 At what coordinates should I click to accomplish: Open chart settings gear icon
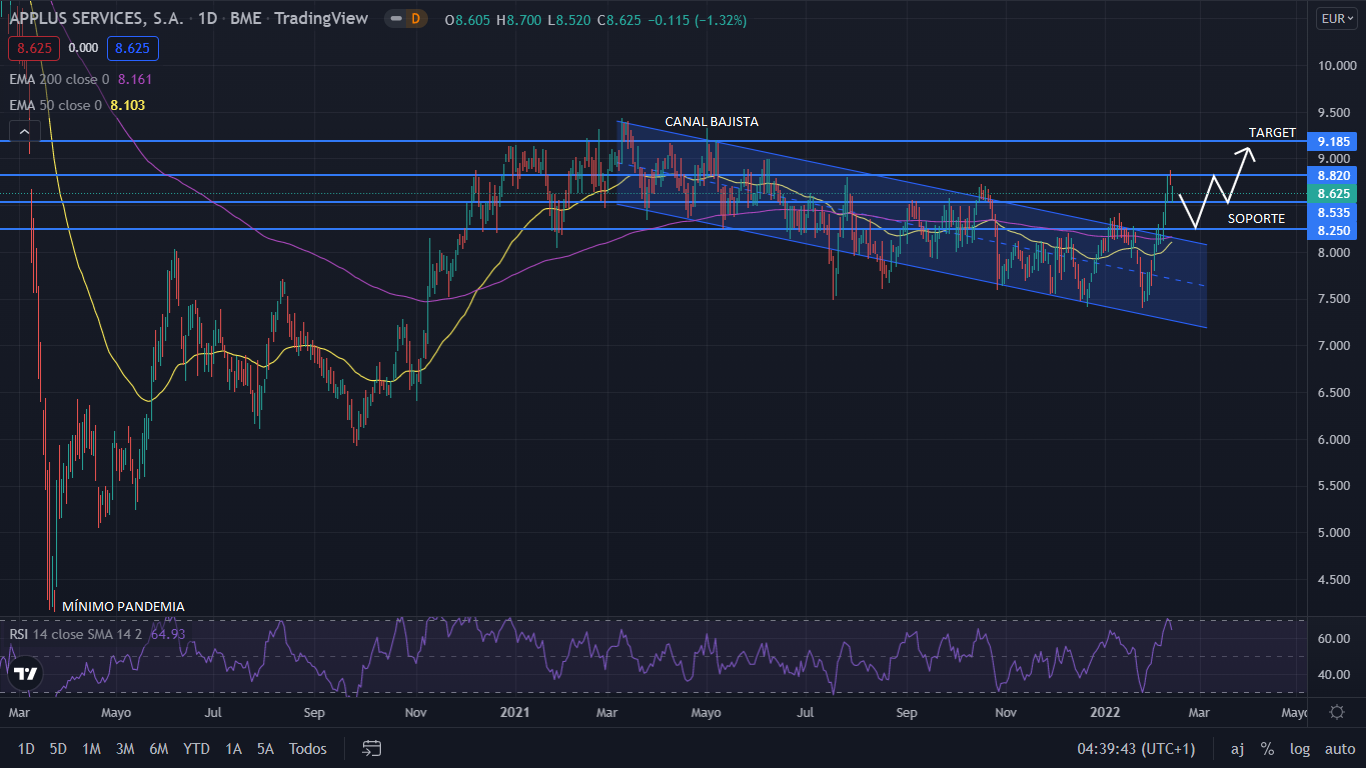[x=1336, y=712]
